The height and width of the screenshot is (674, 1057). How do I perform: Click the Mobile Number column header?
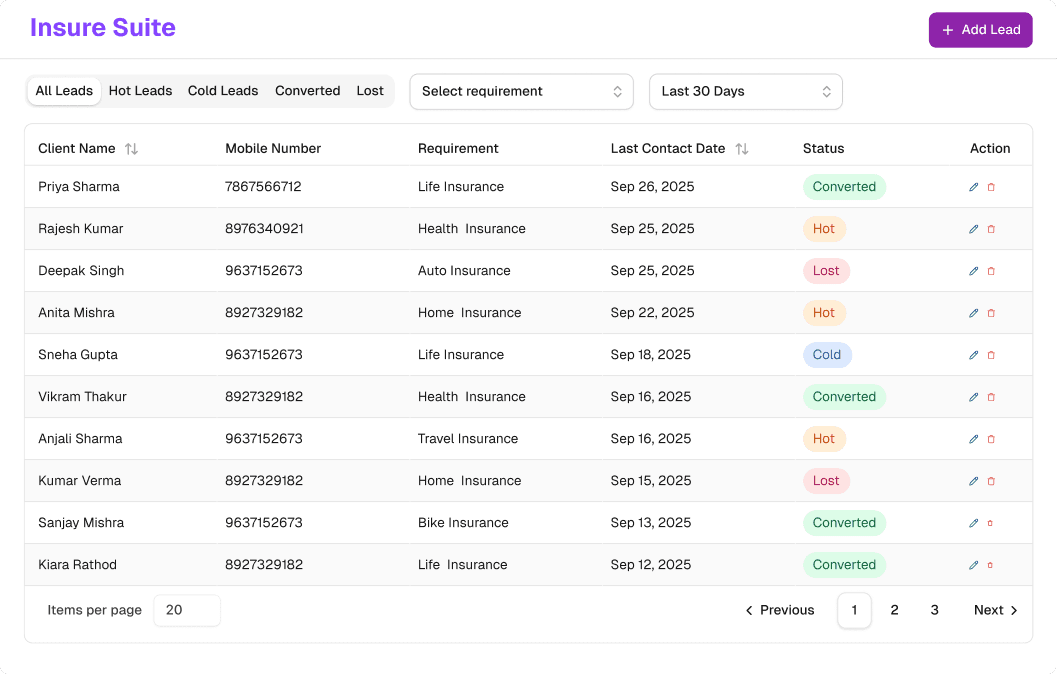click(x=273, y=148)
